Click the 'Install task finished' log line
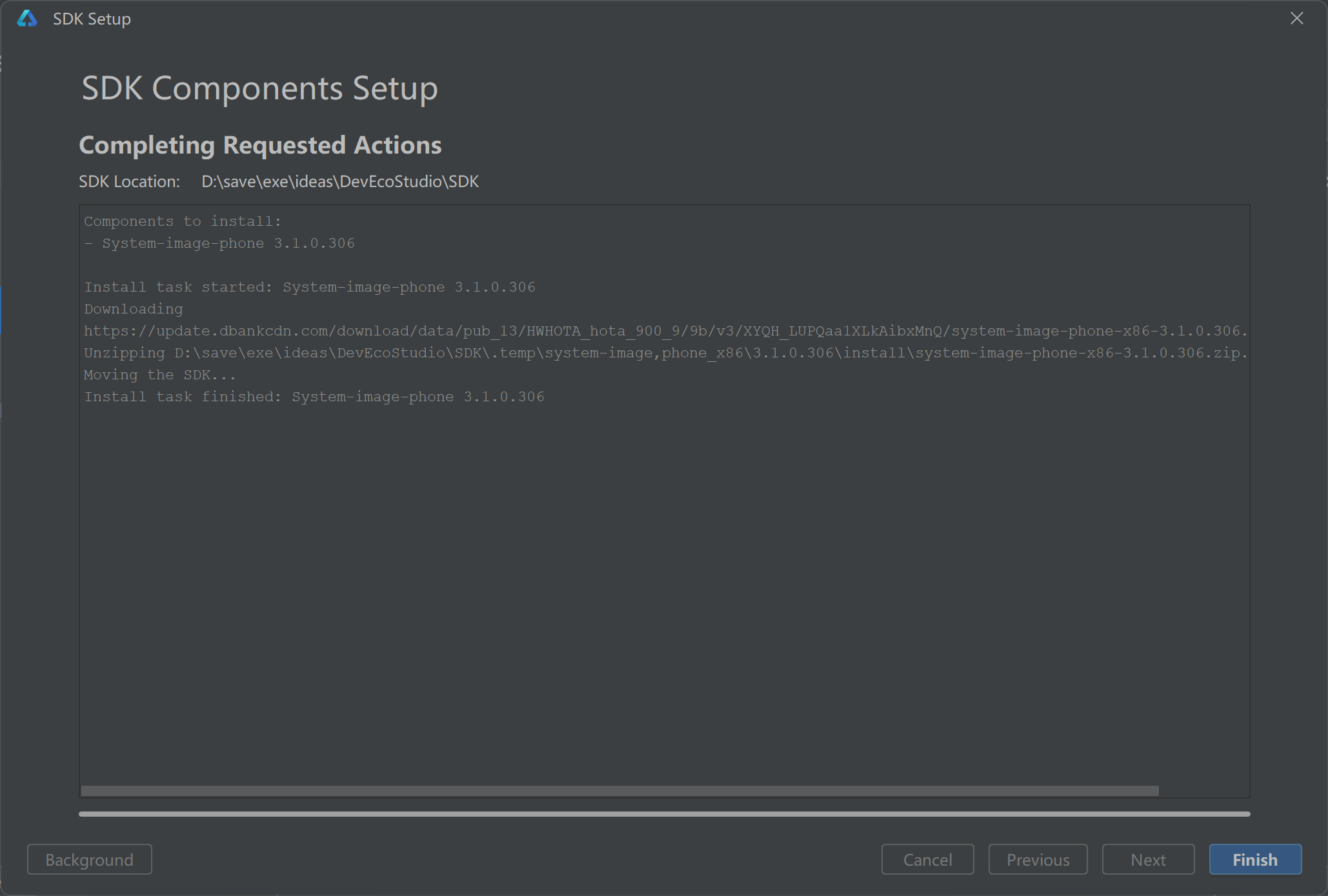The image size is (1328, 896). point(314,397)
